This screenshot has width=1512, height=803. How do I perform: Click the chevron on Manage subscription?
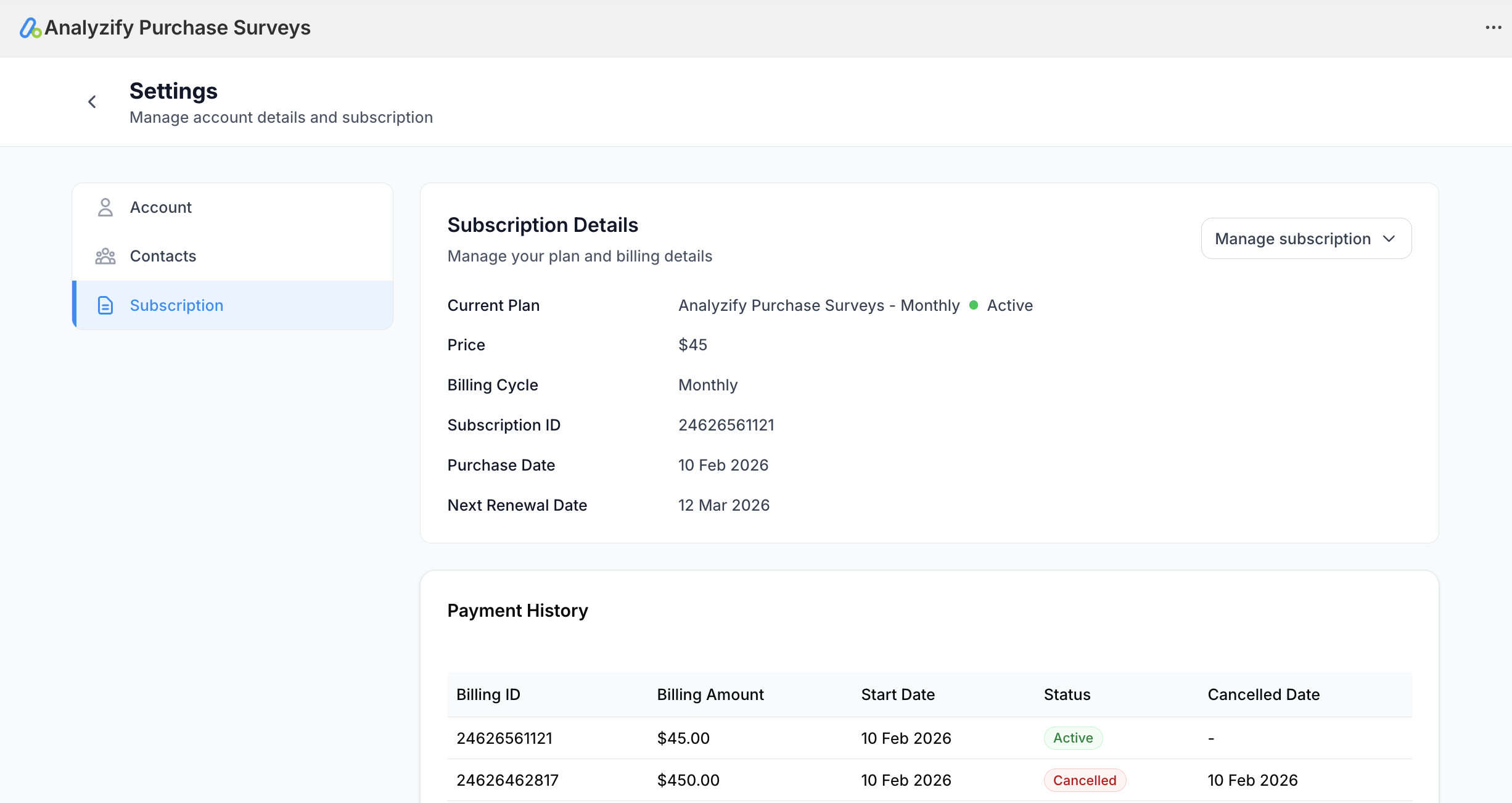(x=1390, y=238)
